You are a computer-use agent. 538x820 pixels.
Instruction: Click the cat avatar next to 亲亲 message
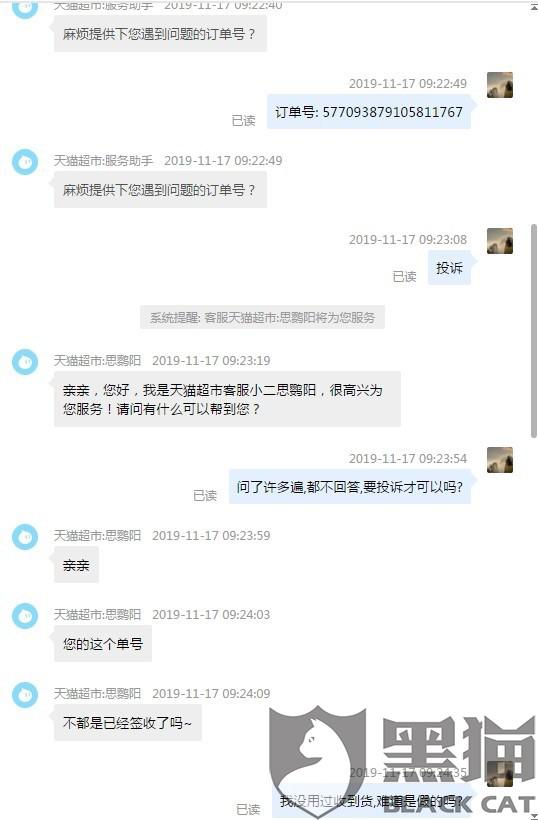coord(25,537)
